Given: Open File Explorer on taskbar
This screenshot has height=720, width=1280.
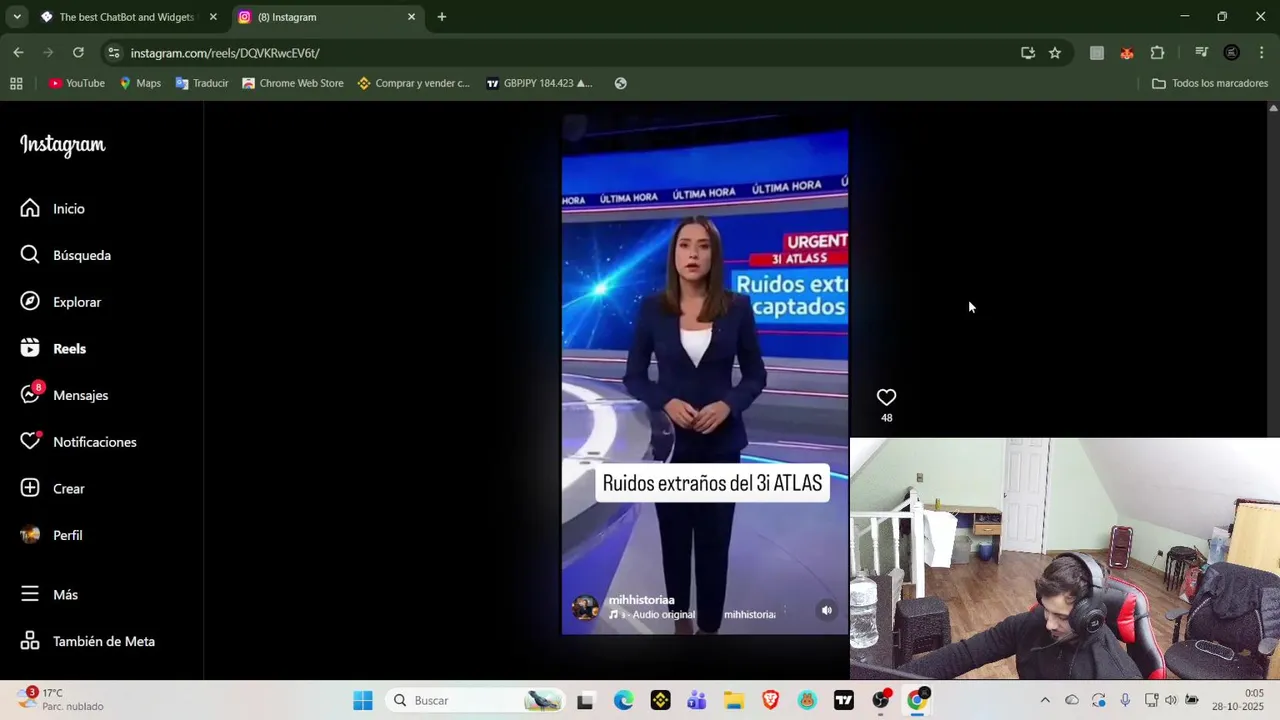Looking at the screenshot, I should tap(734, 700).
